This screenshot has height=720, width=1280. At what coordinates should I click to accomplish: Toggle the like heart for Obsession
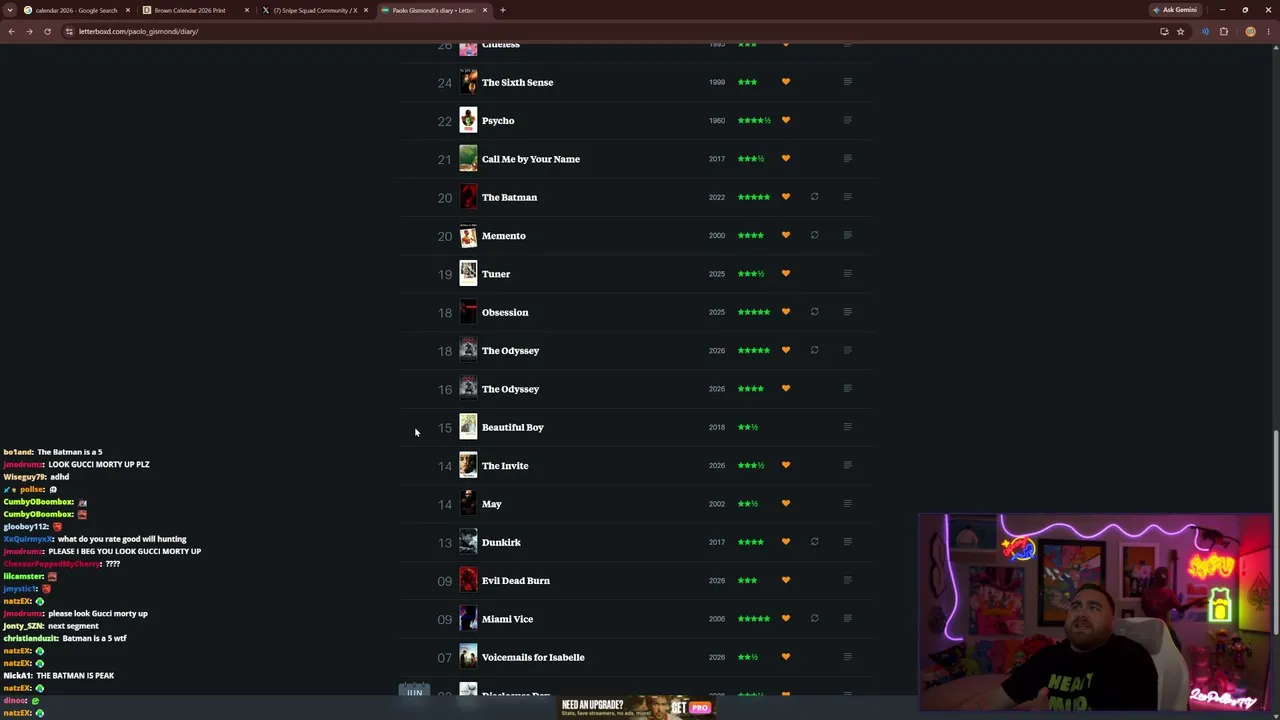tap(786, 312)
